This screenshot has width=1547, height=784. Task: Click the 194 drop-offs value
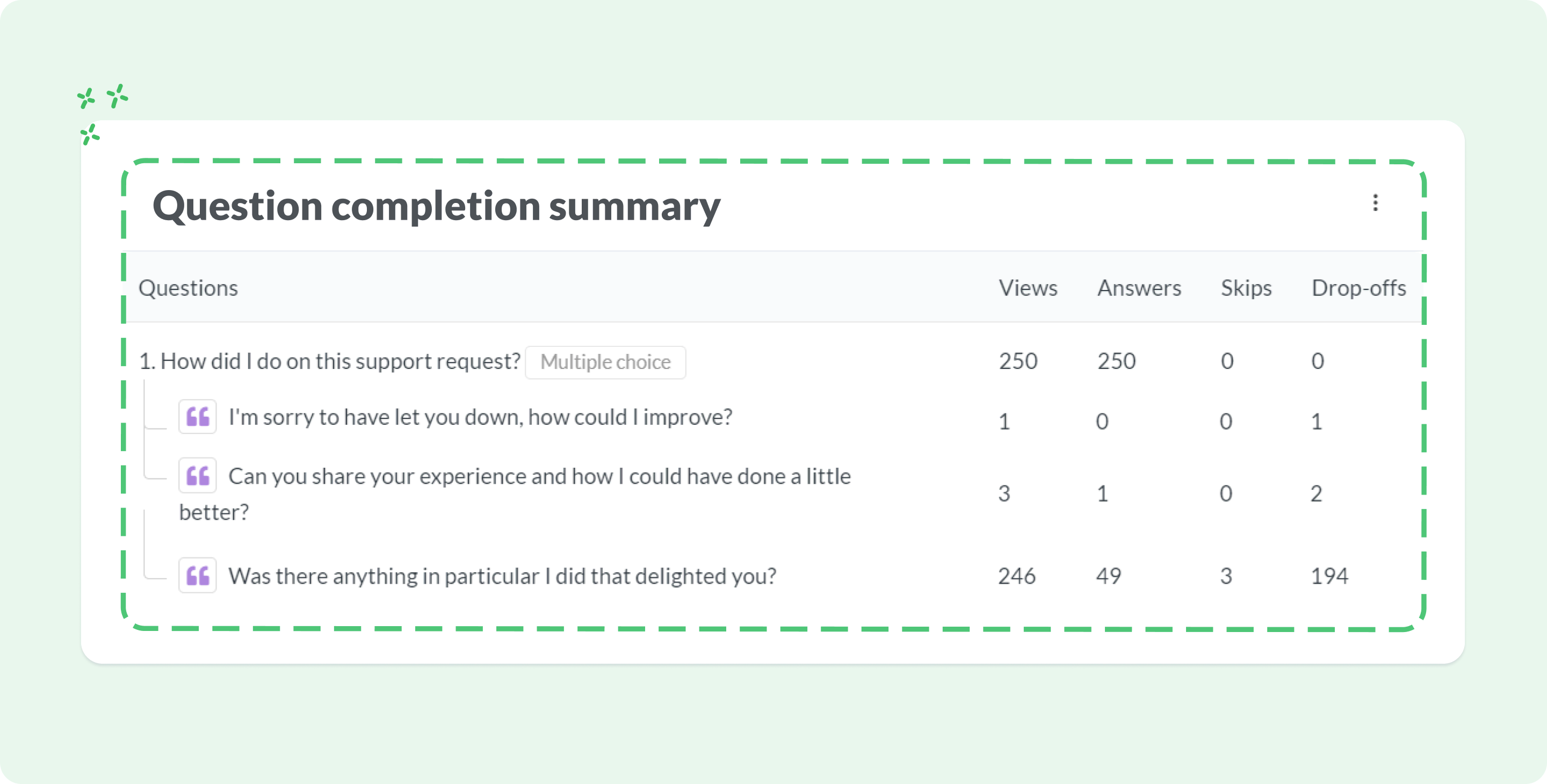[1329, 576]
